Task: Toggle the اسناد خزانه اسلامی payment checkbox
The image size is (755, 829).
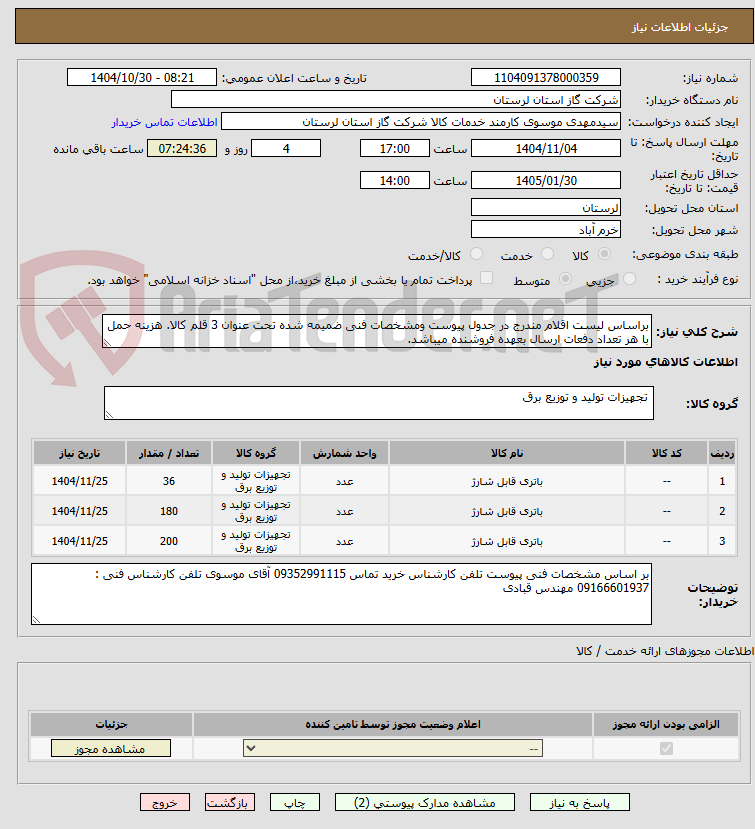Action: (486, 278)
